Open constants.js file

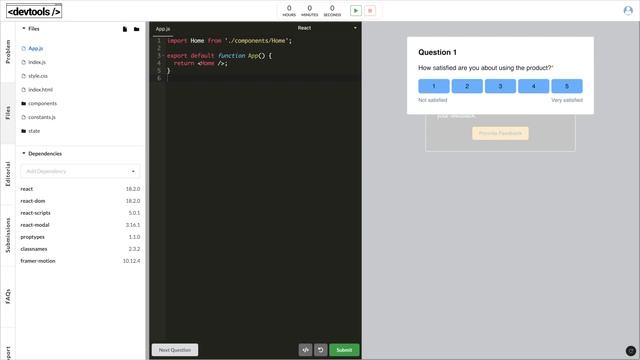42,117
